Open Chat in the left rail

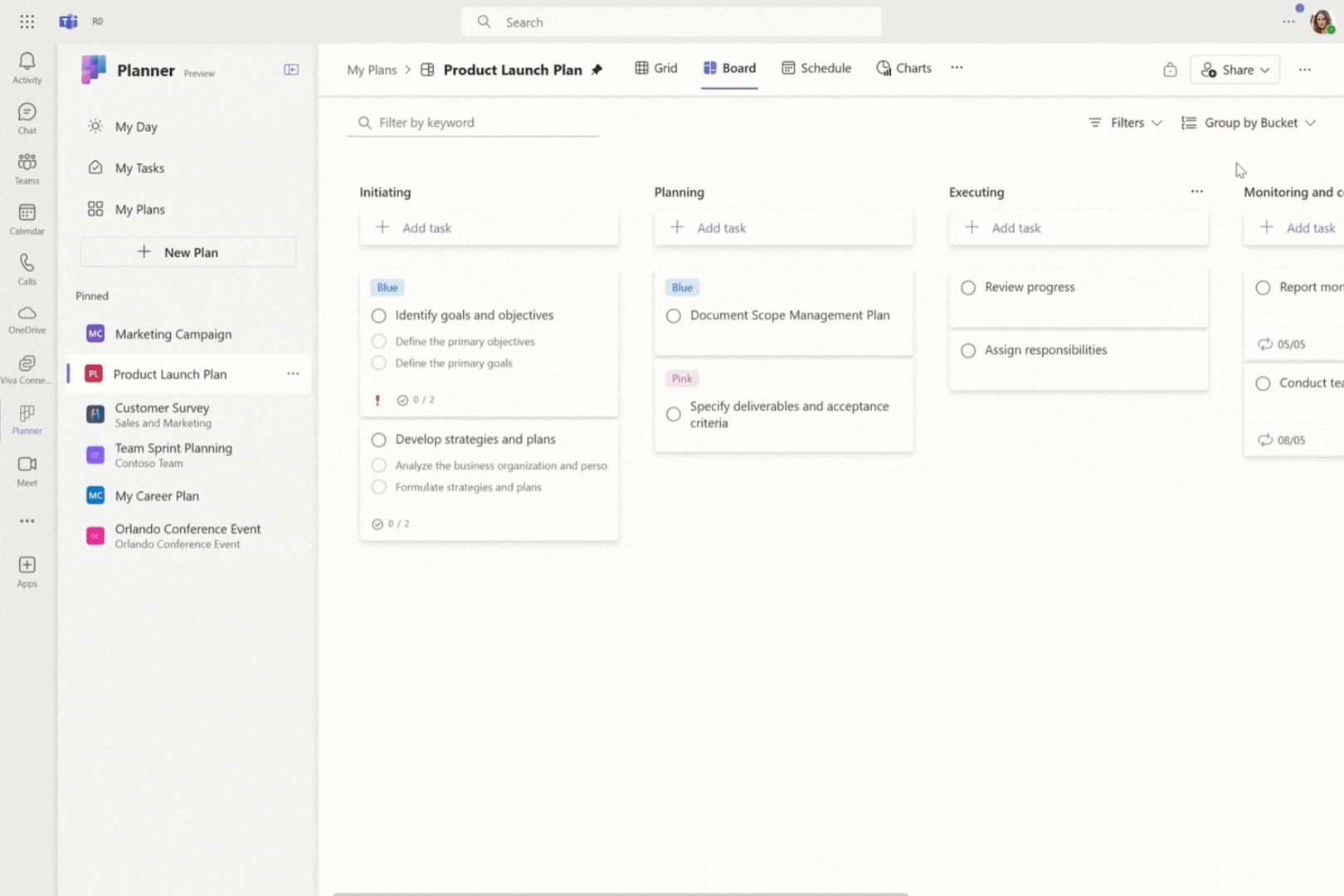(x=27, y=119)
